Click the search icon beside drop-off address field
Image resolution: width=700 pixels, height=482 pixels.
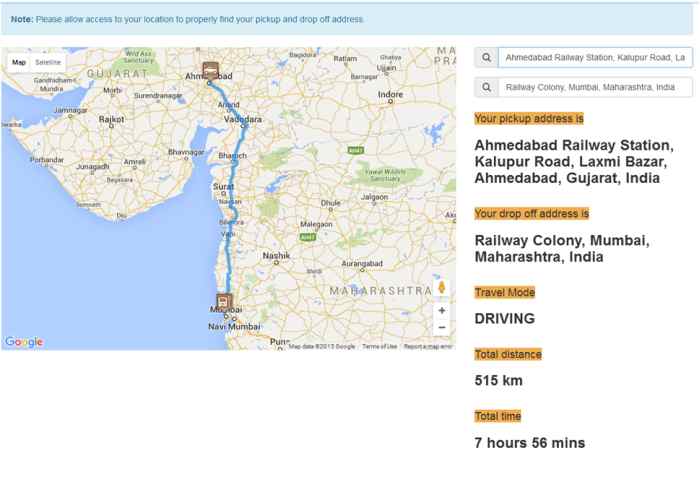pyautogui.click(x=486, y=87)
